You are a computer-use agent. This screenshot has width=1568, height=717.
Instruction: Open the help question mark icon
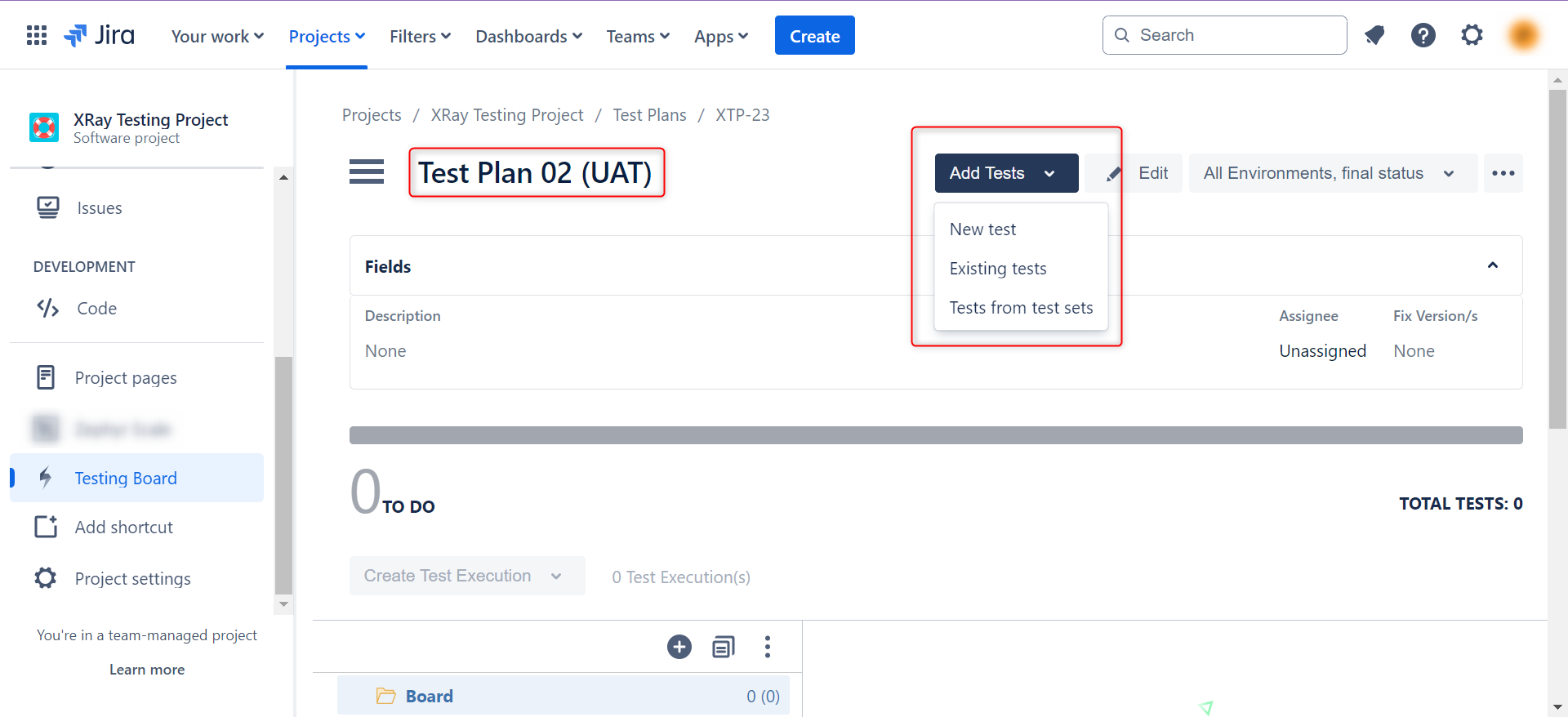pos(1423,35)
